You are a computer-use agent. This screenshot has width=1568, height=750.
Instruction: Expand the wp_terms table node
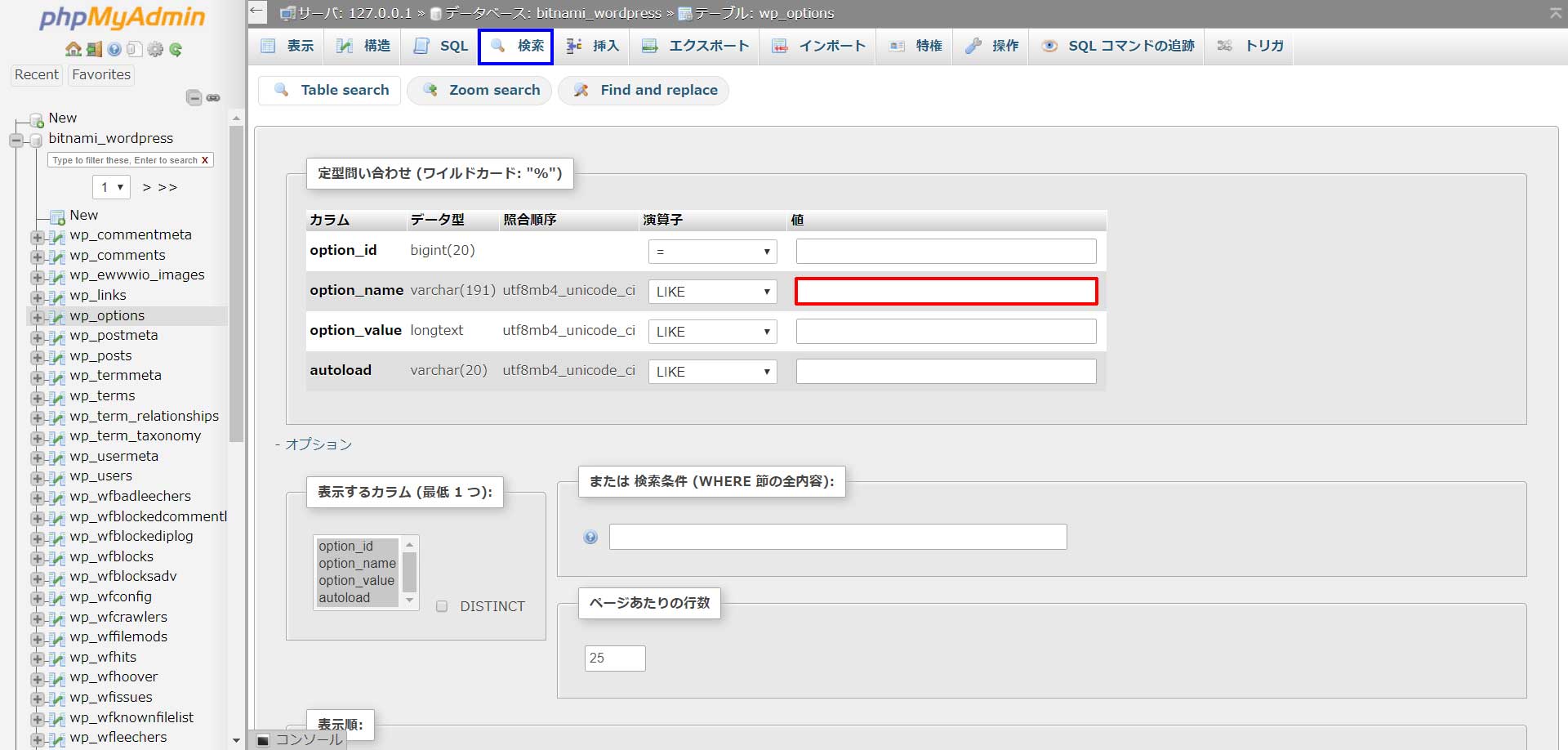pos(37,398)
